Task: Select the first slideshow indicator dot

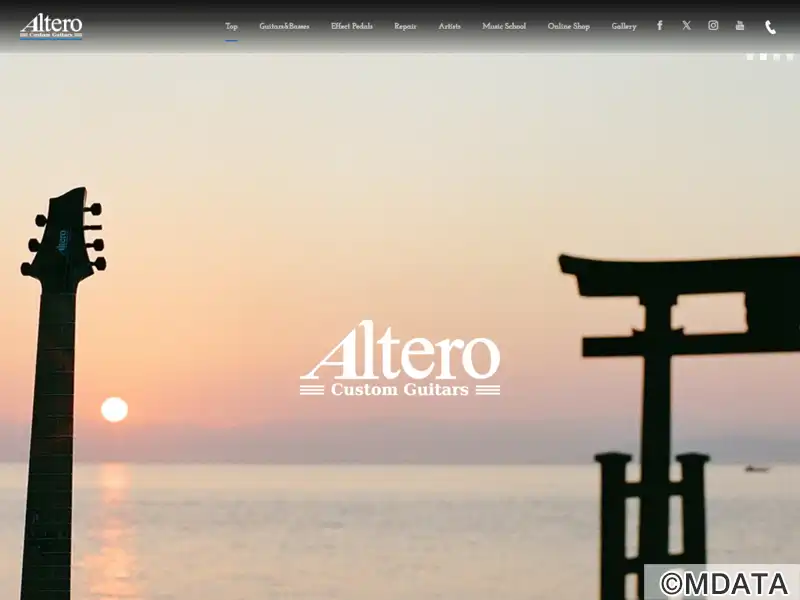Action: click(x=750, y=57)
